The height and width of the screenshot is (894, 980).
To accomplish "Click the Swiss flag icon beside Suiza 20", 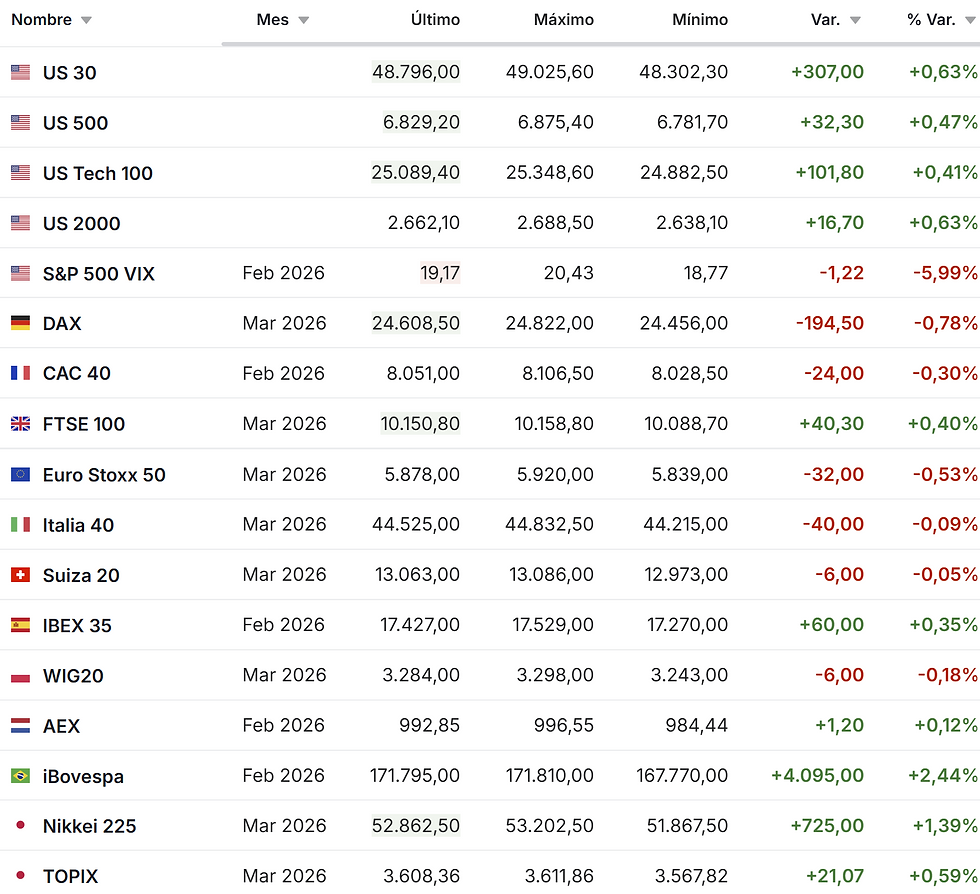I will 20,575.
